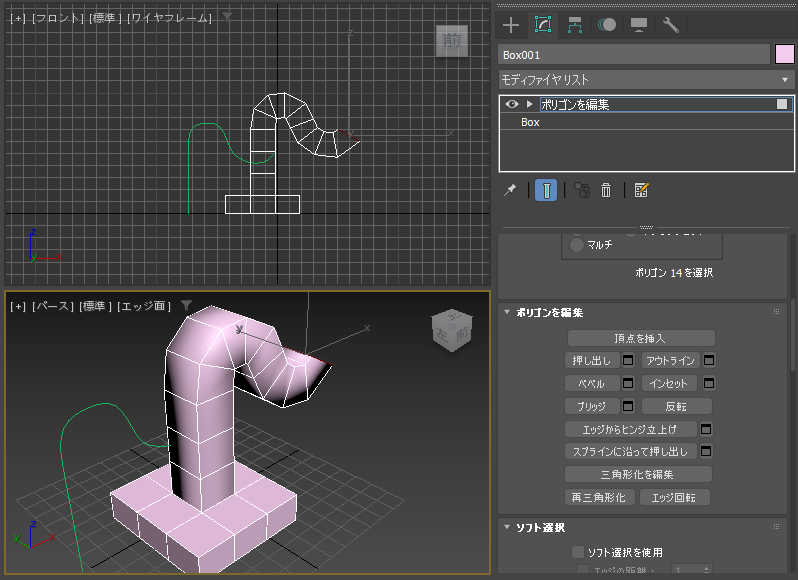This screenshot has width=798, height=580.
Task: Click the ベベル button
Action: [592, 383]
